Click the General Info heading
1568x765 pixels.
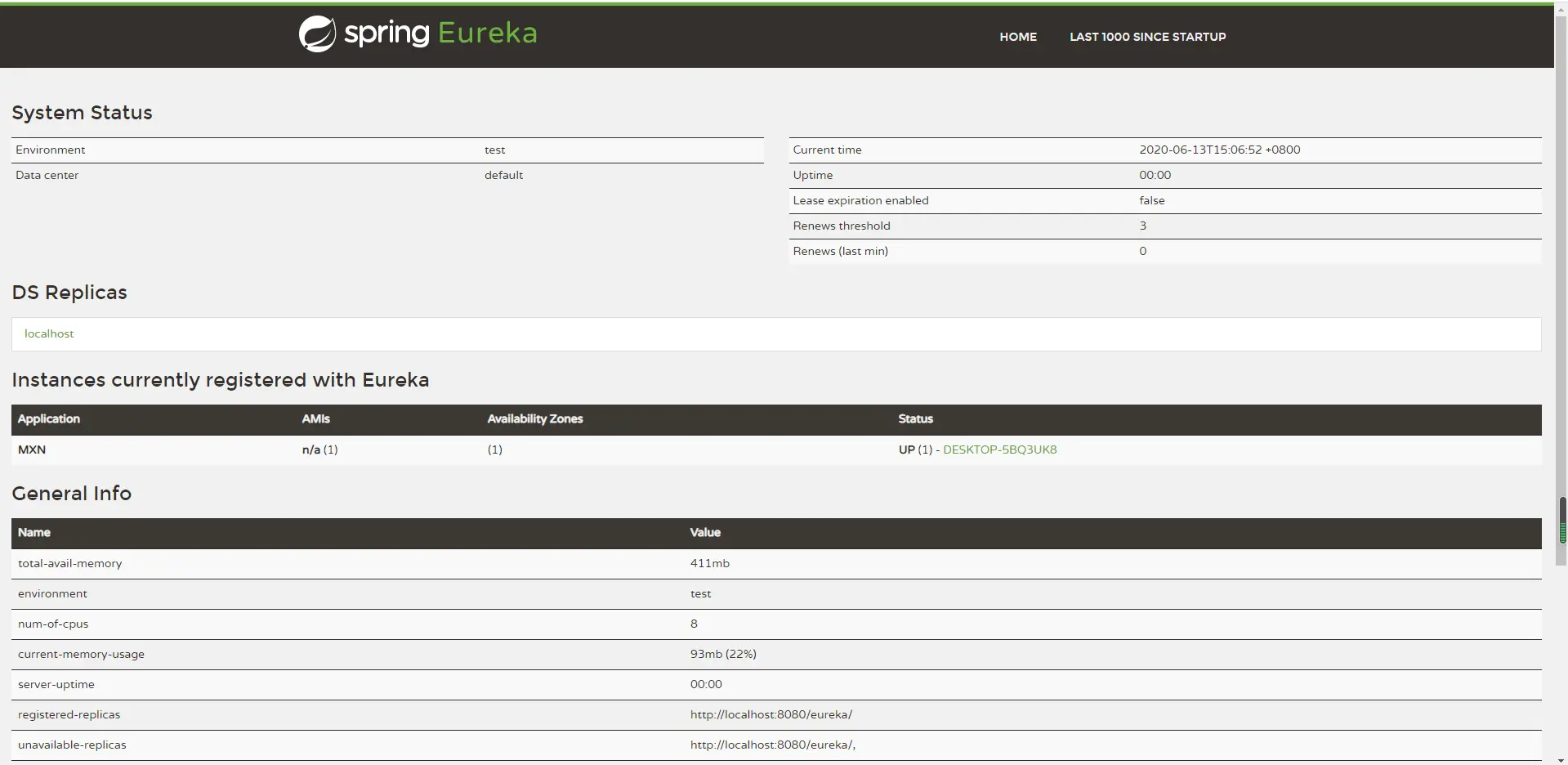(72, 494)
